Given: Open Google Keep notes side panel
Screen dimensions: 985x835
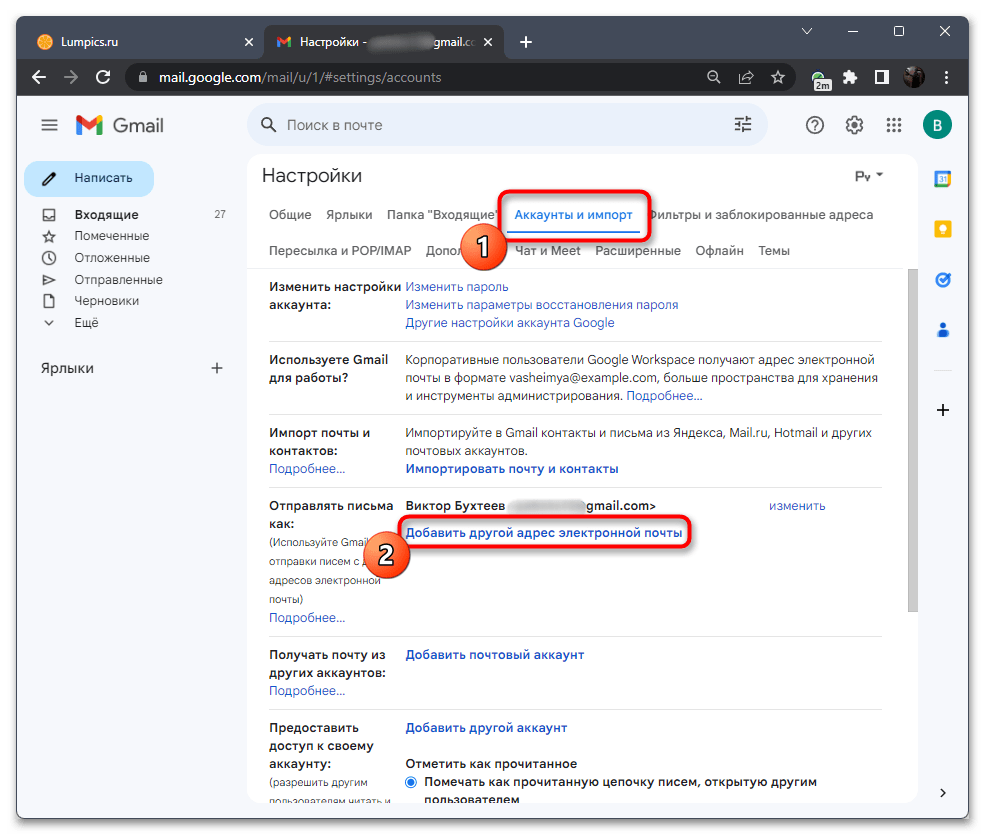Looking at the screenshot, I should (x=942, y=228).
